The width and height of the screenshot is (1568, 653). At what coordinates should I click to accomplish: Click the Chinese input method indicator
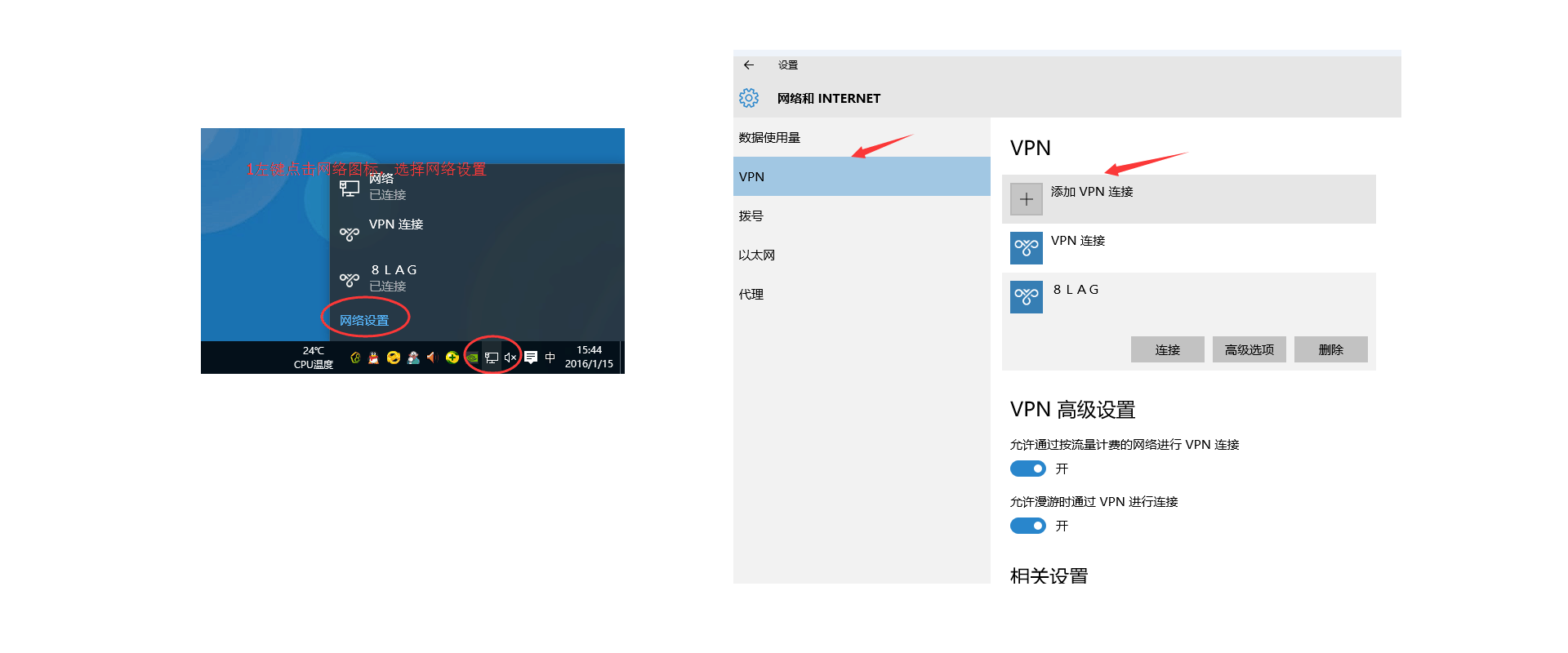tap(550, 358)
